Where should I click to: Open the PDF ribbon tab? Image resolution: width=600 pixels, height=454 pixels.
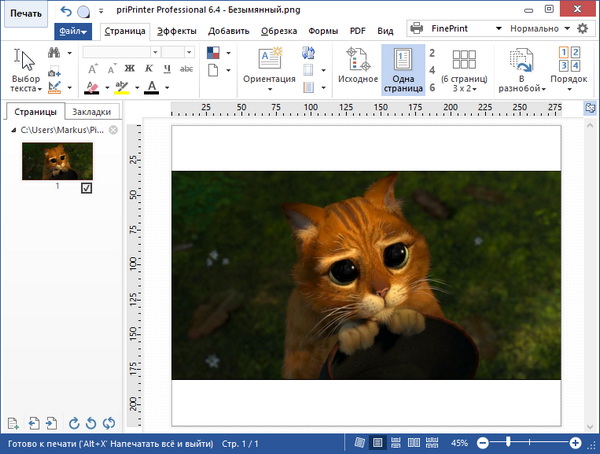click(x=357, y=31)
